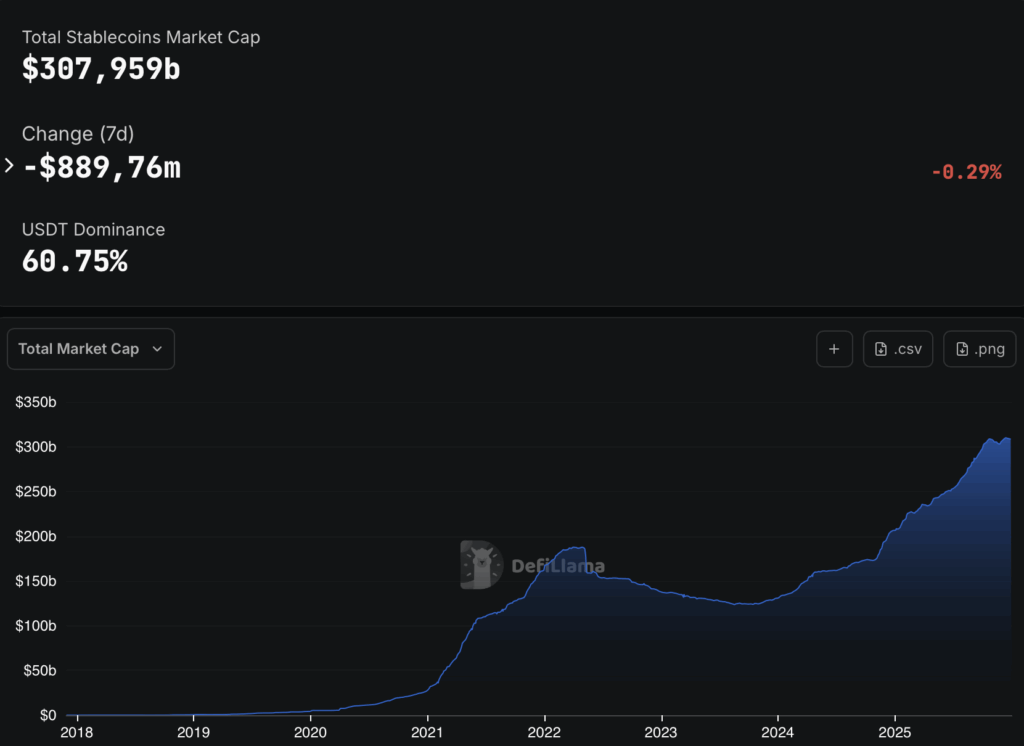Click the $250b y-axis label
This screenshot has width=1024, height=746.
[36, 492]
